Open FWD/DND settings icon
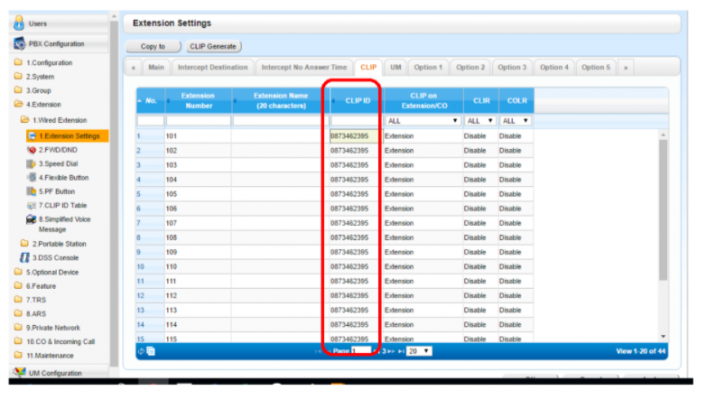Image resolution: width=716 pixels, height=400 pixels. [31, 149]
